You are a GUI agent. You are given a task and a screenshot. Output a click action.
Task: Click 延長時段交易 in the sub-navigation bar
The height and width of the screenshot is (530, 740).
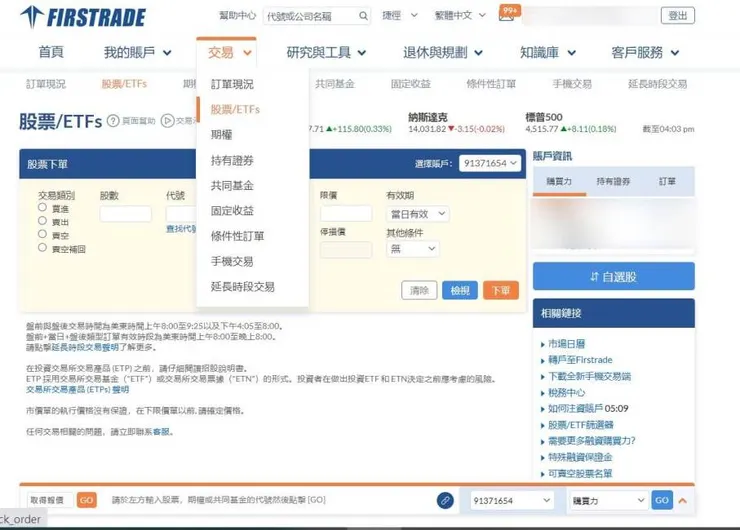[x=657, y=84]
